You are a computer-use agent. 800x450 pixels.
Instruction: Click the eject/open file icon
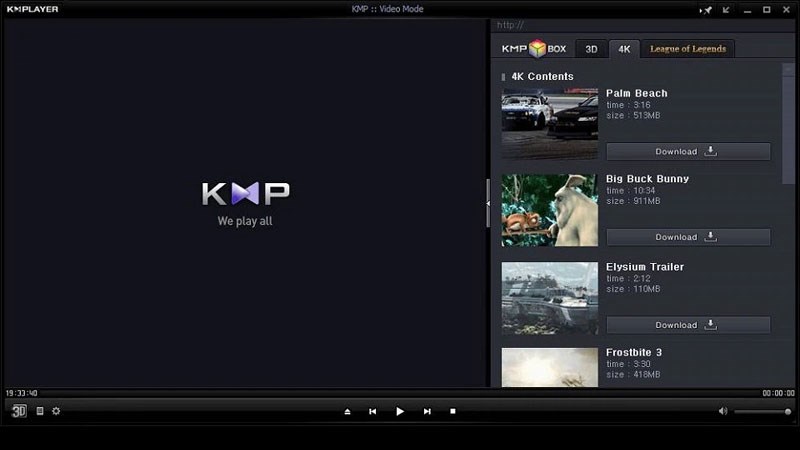(x=347, y=411)
